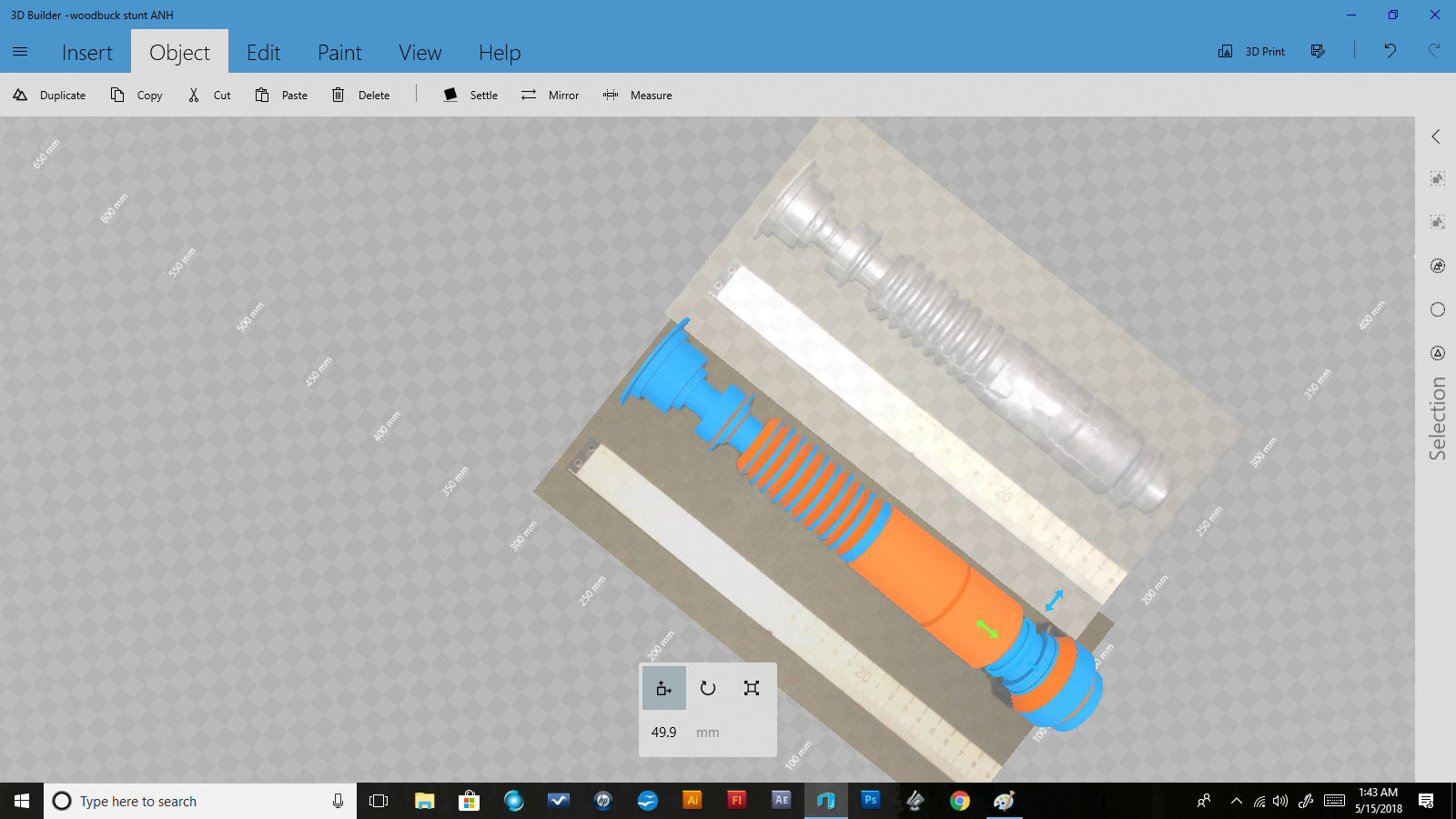
Task: Select the Rotate mode icon
Action: click(708, 688)
